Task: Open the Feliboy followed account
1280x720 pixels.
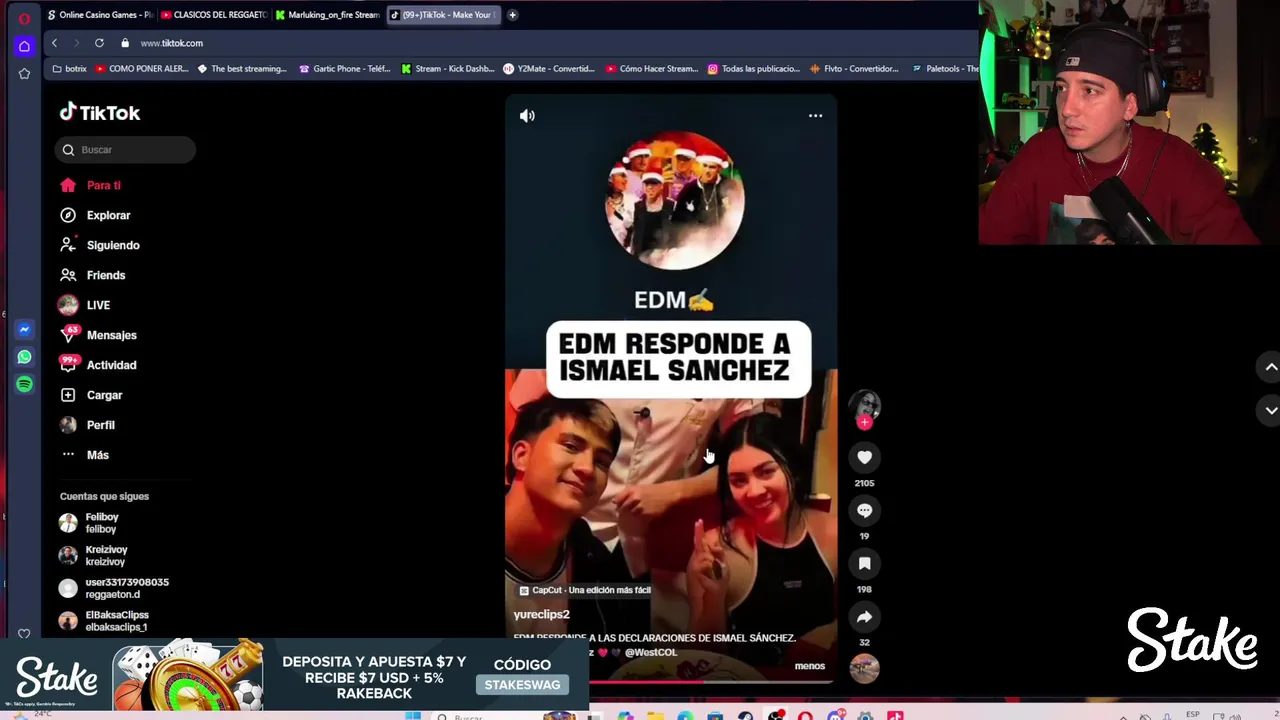Action: point(90,523)
